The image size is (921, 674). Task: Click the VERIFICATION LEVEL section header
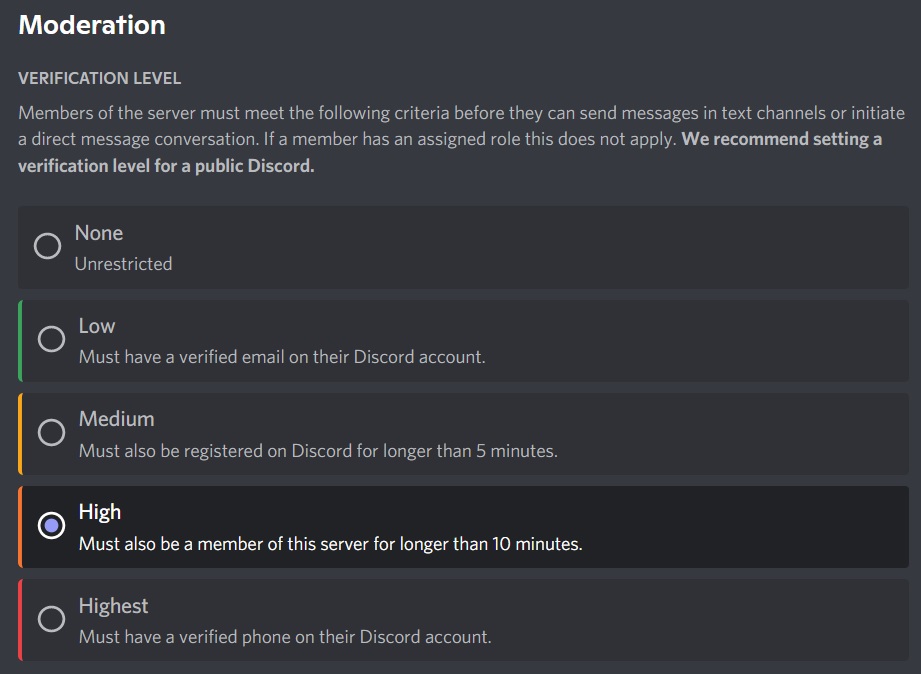(100, 78)
